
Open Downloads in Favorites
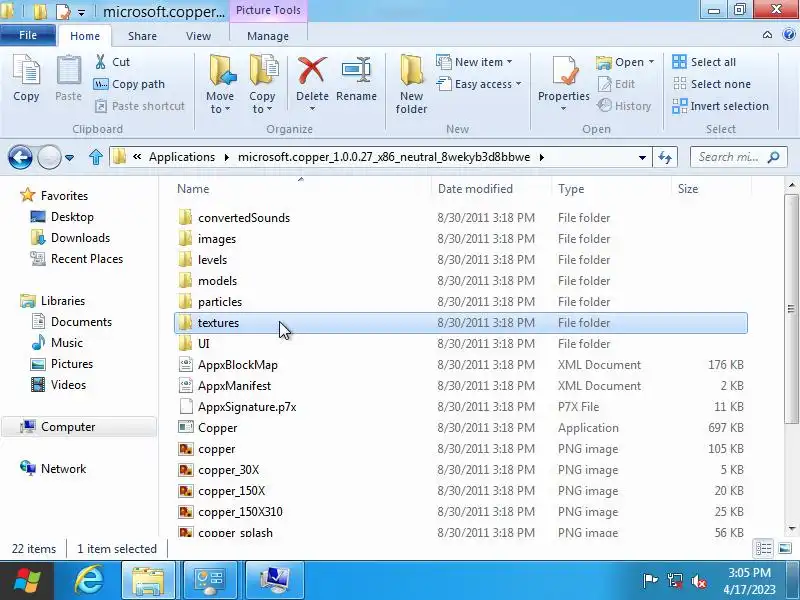coord(70,238)
